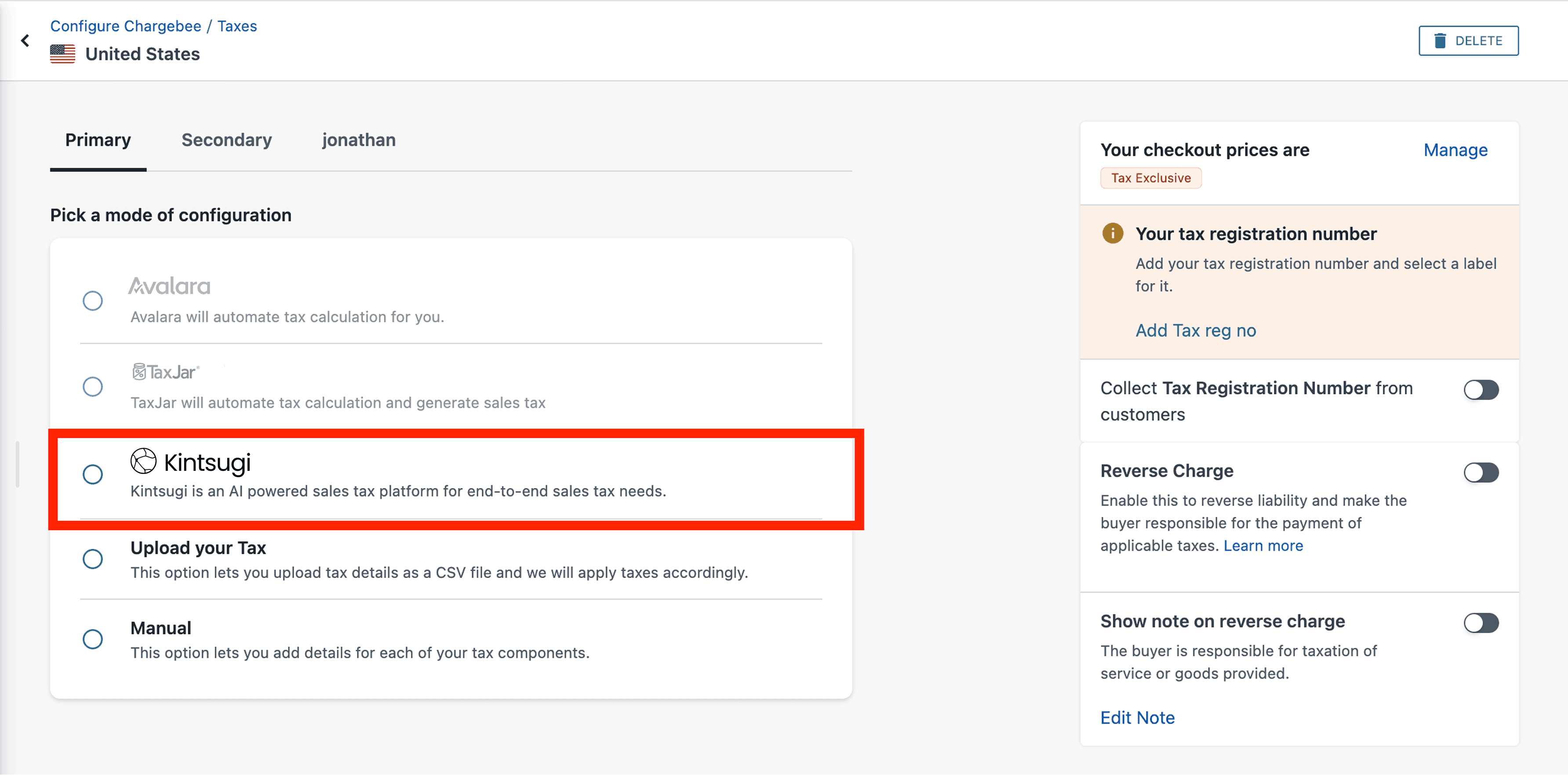
Task: Open the Edit Note link
Action: pyautogui.click(x=1137, y=717)
